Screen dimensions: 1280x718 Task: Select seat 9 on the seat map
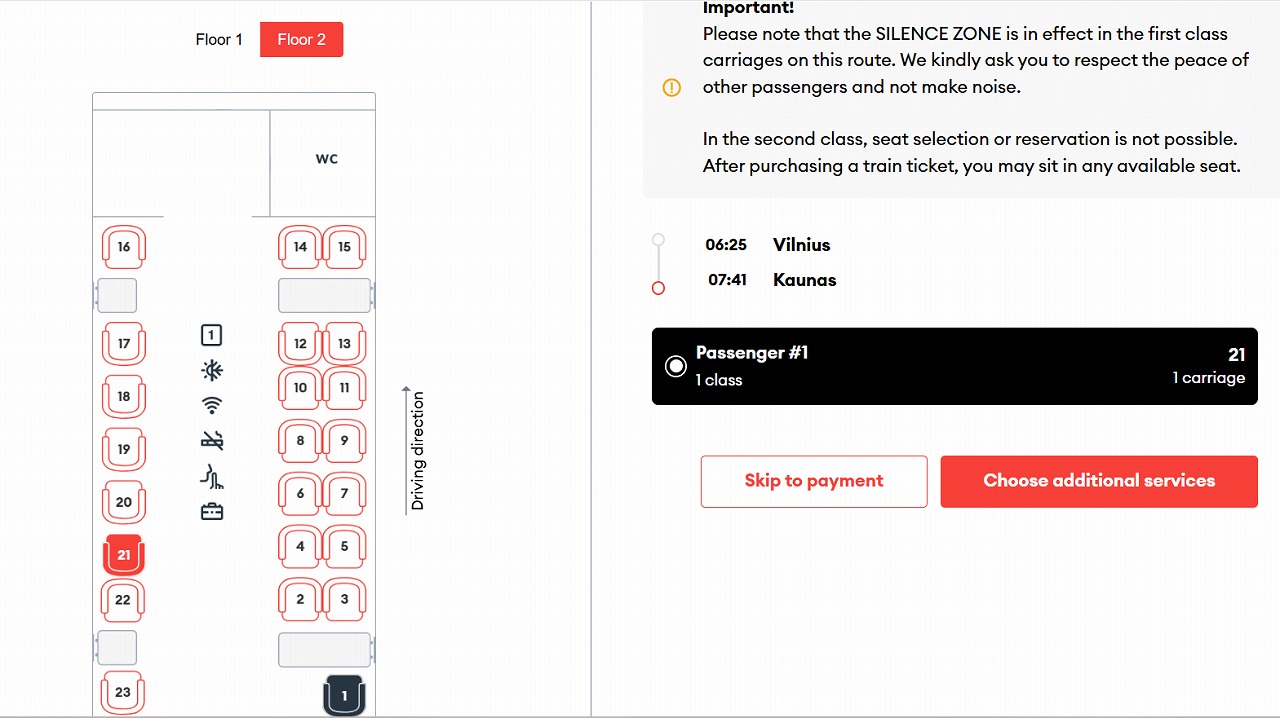click(344, 440)
